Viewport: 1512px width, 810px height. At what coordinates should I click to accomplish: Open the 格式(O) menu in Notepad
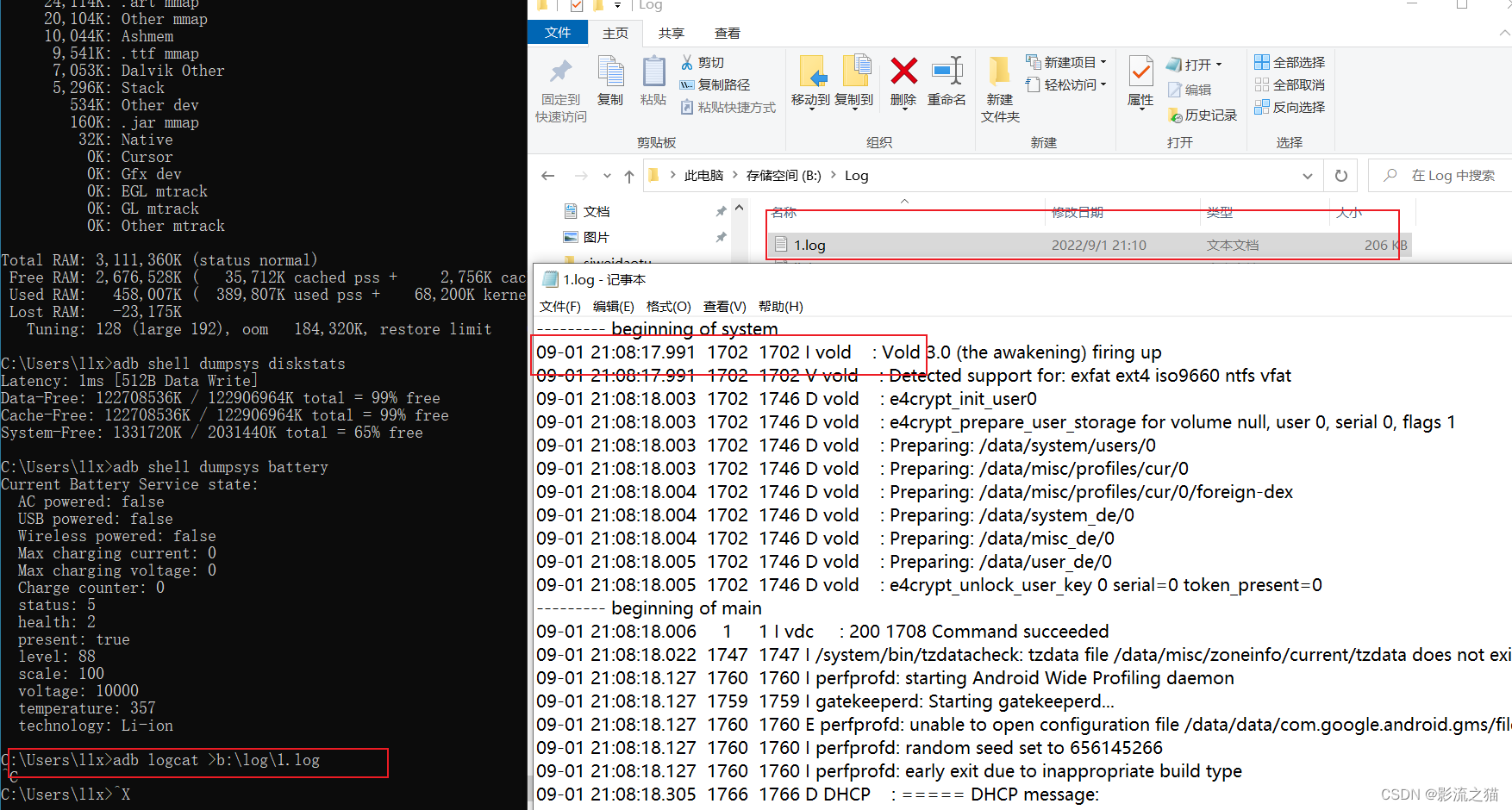tap(668, 306)
